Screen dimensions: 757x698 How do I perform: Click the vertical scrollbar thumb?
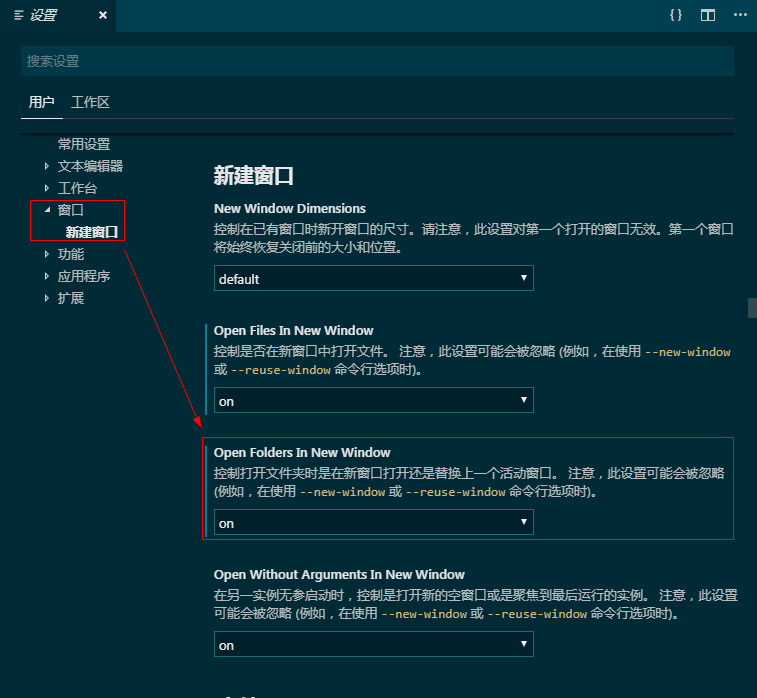752,308
